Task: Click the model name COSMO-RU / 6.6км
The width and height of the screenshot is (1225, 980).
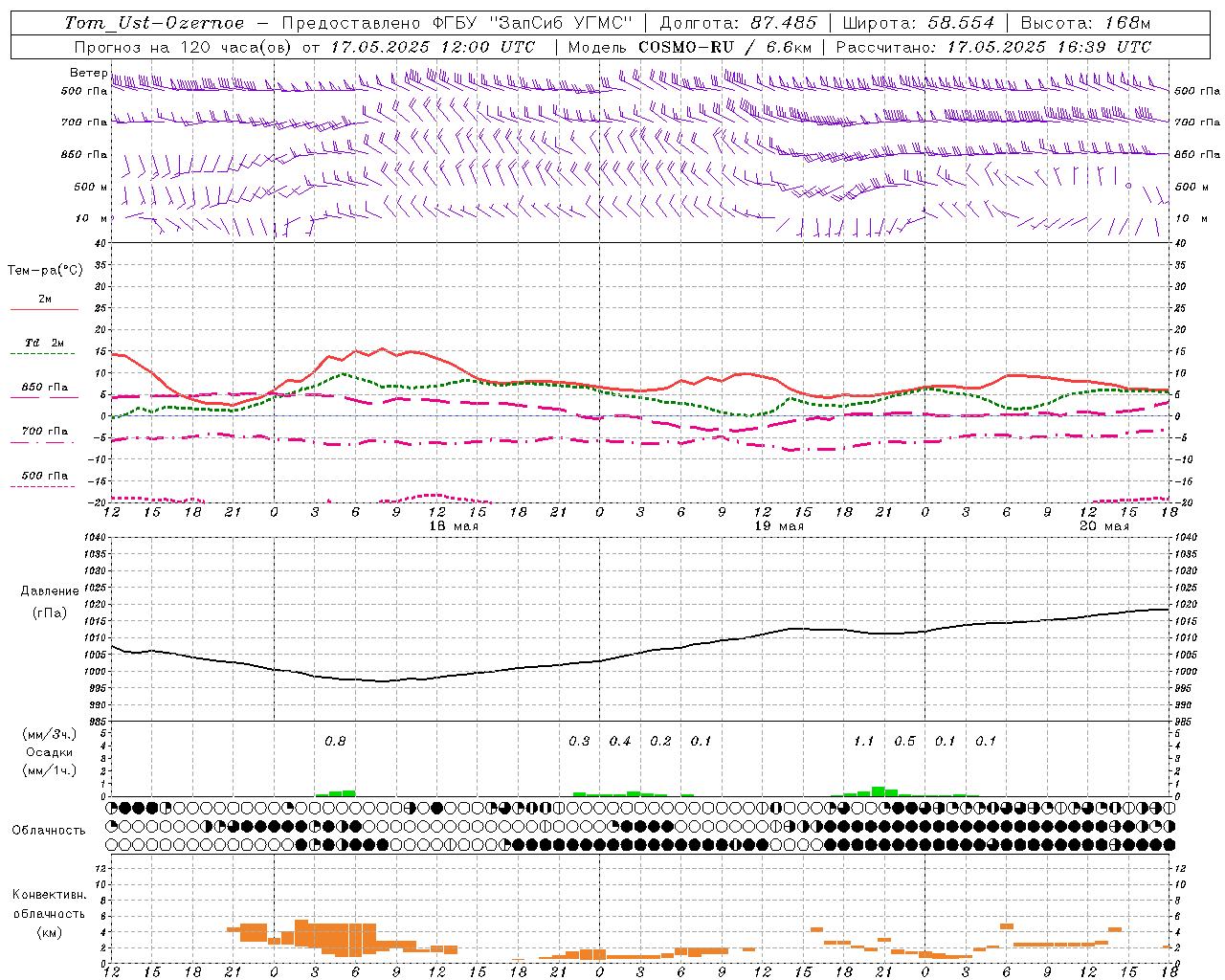Action: coord(726,47)
